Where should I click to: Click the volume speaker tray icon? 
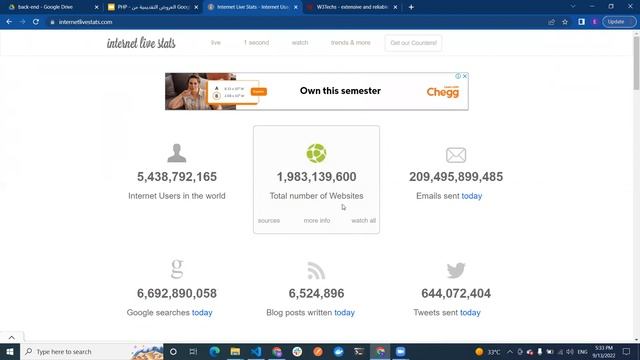570,351
